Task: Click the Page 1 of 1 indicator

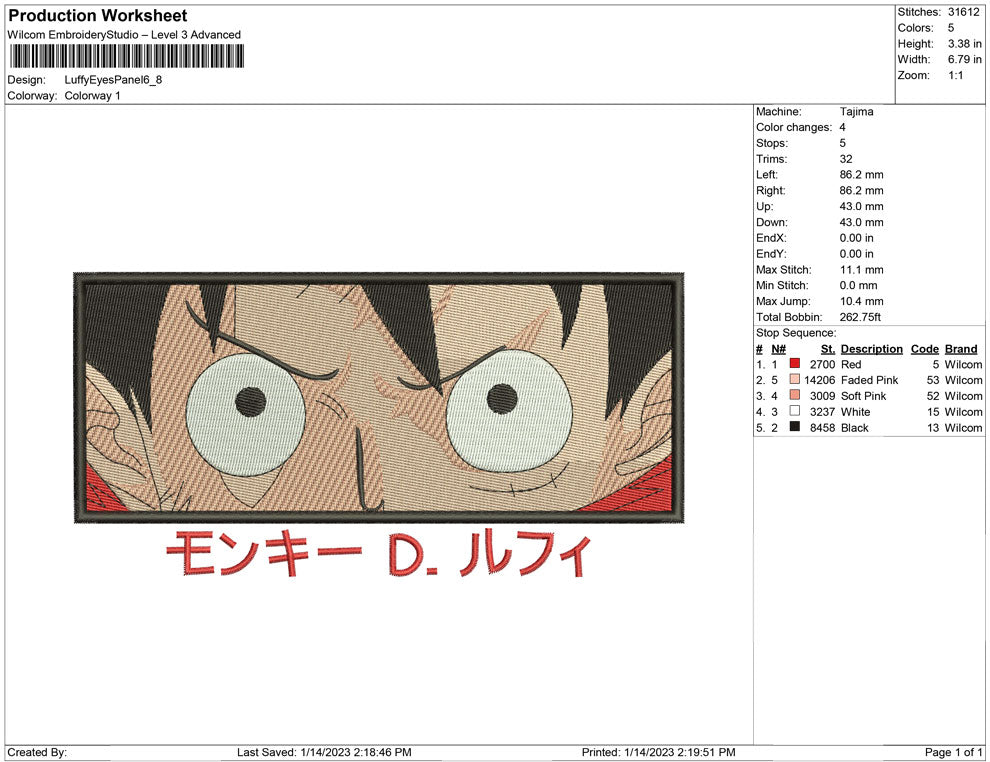Action: click(950, 752)
